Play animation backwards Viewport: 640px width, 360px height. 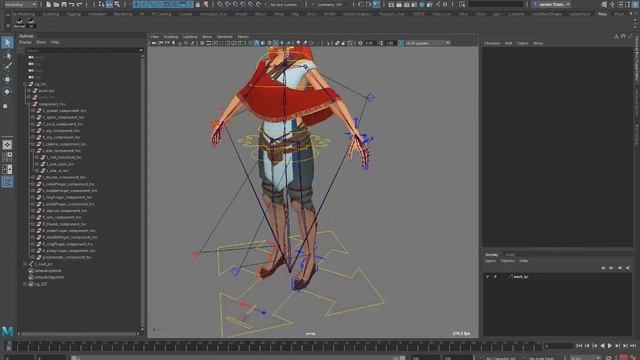pyautogui.click(x=602, y=346)
